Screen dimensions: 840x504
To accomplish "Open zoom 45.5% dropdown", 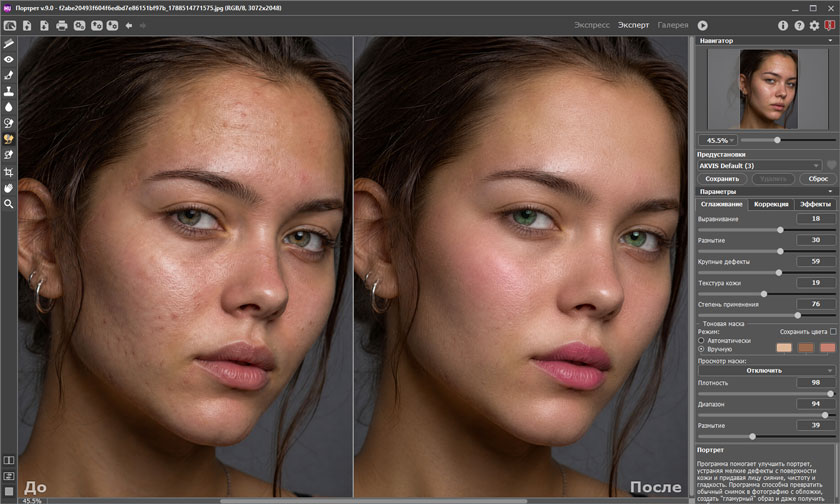I will click(x=717, y=140).
